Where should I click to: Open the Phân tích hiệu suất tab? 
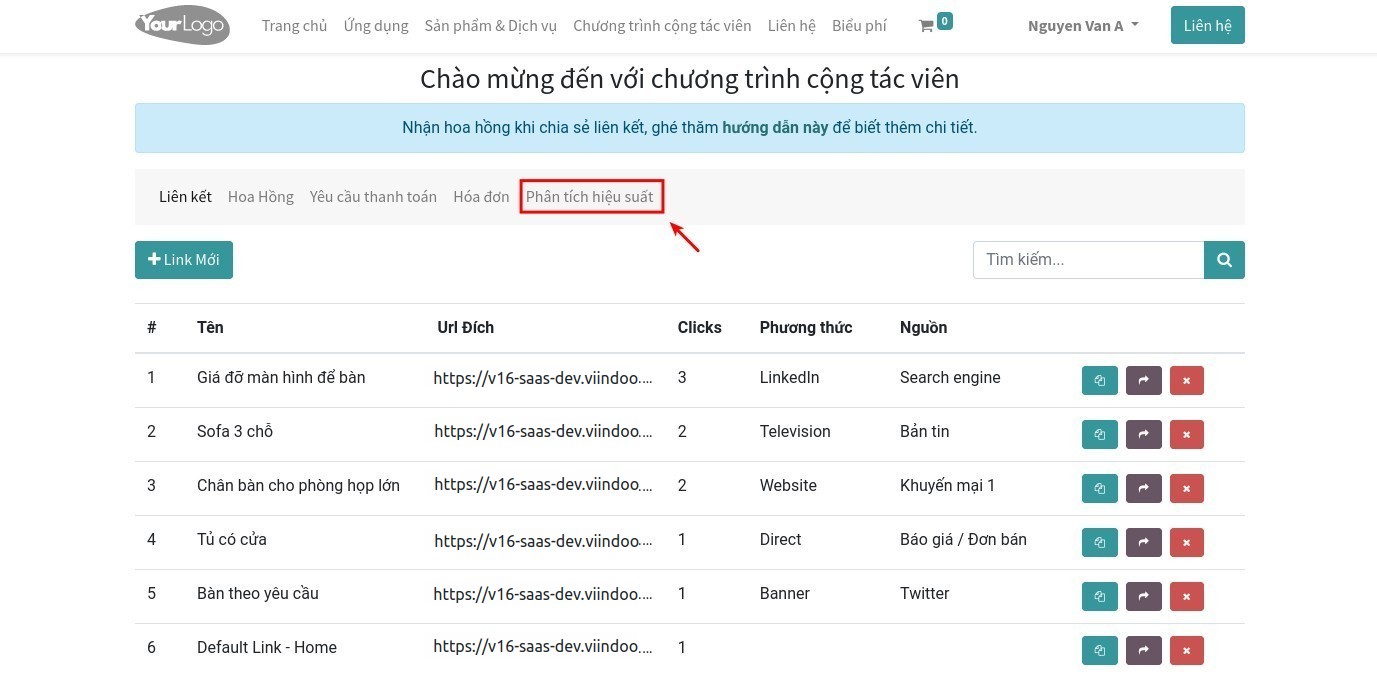(x=590, y=197)
